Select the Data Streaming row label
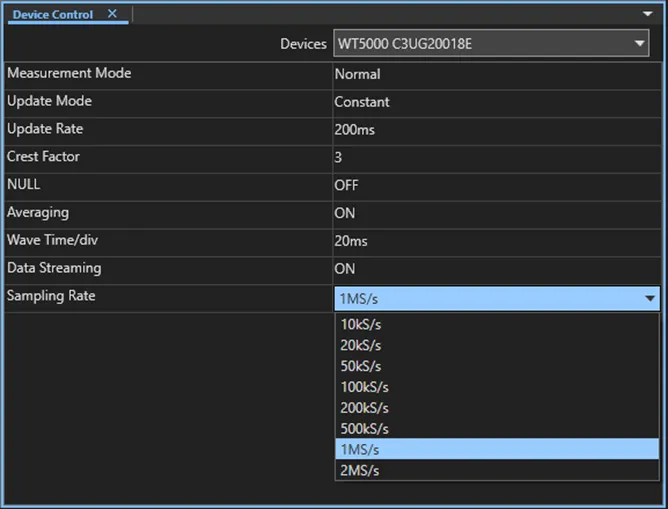The image size is (668, 509). (55, 268)
